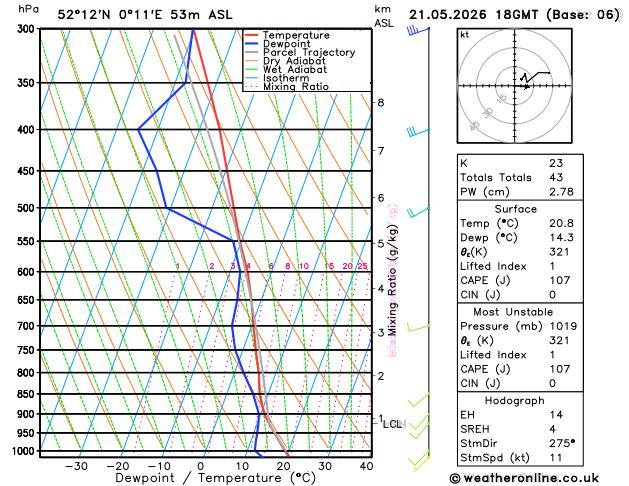629x486 pixels.
Task: Click the Totals Totals value 43
Action: click(556, 177)
